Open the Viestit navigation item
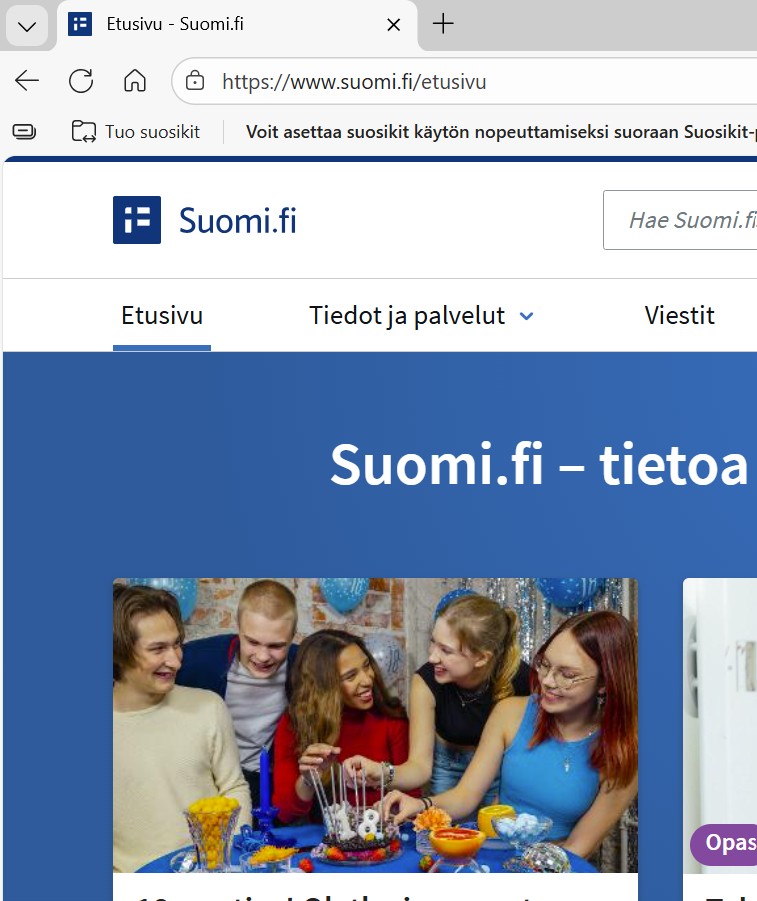 [679, 315]
